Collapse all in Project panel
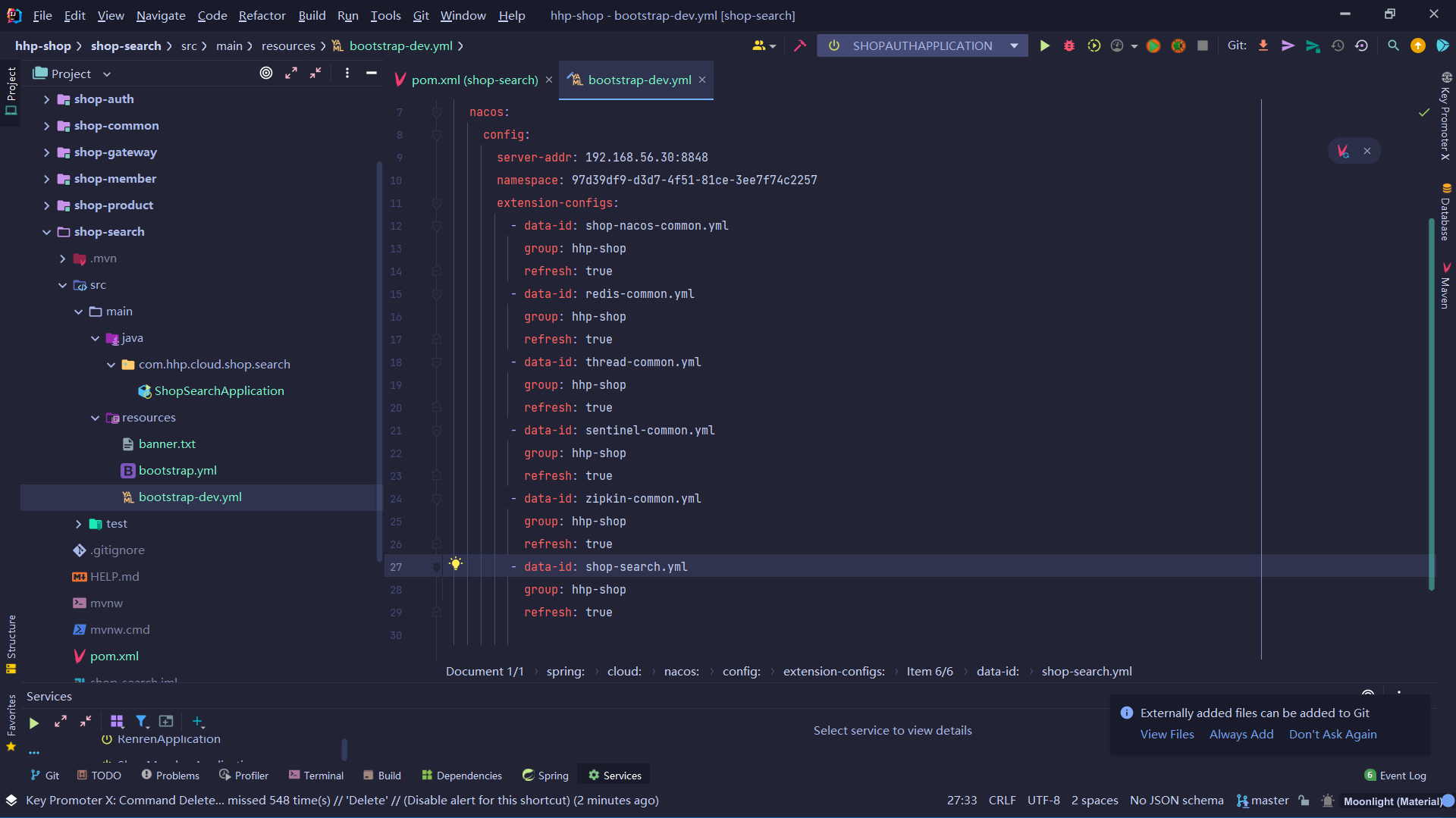Viewport: 1456px width, 818px height. [x=315, y=73]
